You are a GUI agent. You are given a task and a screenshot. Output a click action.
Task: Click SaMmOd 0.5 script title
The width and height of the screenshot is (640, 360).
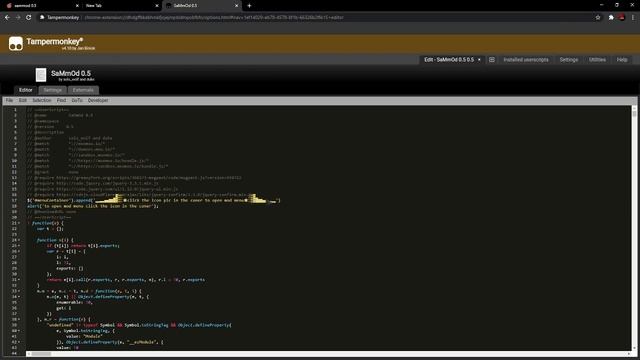pos(71,73)
